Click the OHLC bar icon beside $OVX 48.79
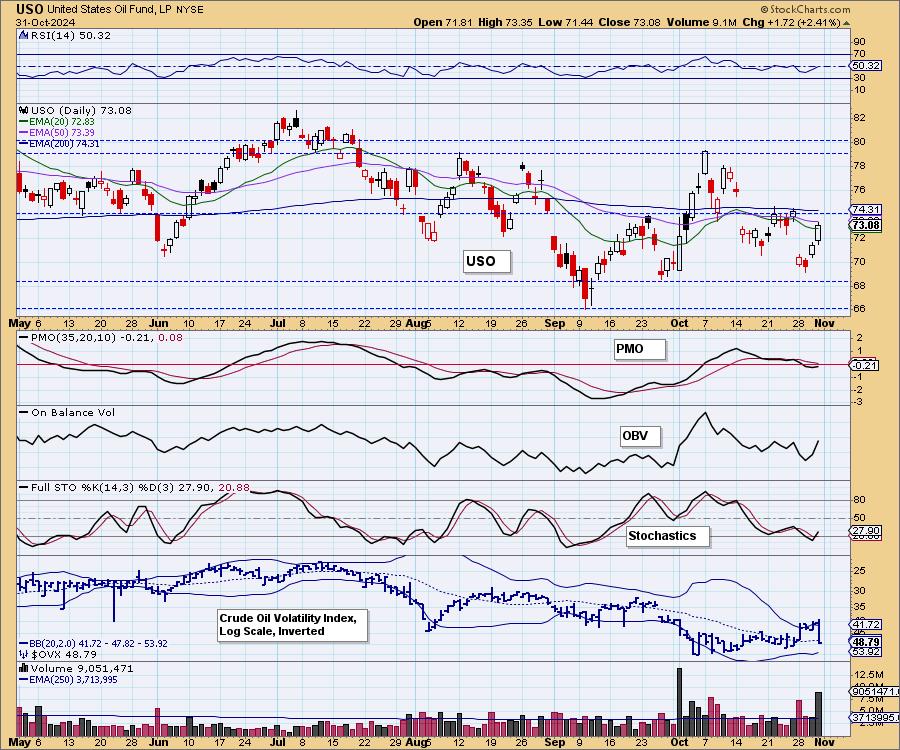Image resolution: width=900 pixels, height=750 pixels. pos(24,654)
